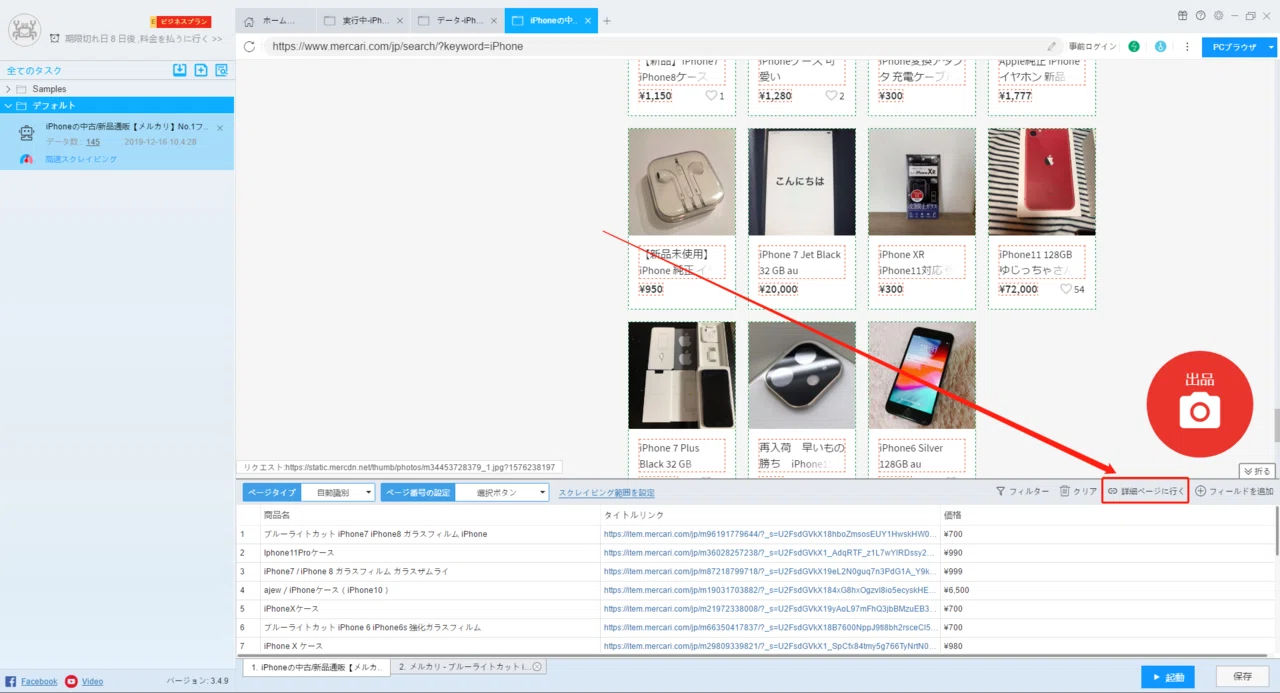Image resolution: width=1280 pixels, height=693 pixels.
Task: Close the 実行中-iPh tab
Action: (400, 21)
